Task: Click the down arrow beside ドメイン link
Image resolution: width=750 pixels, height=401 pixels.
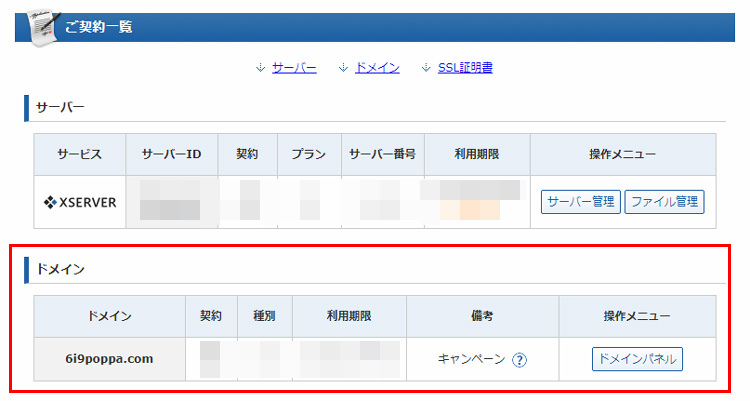Action: click(343, 68)
